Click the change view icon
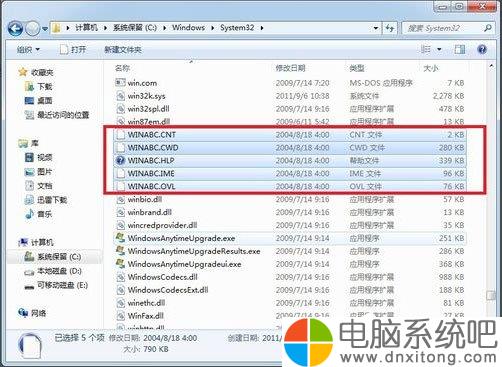 pyautogui.click(x=426, y=49)
